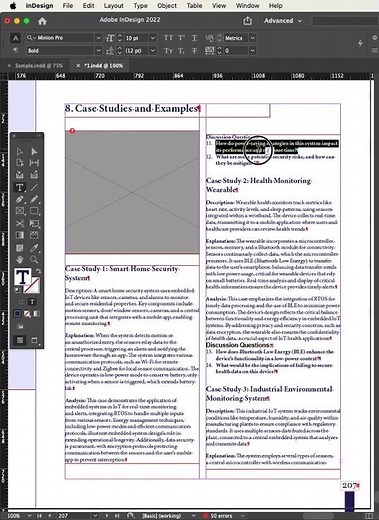Apply gradient swatch button in toolbox
379x520 pixels.
37,313
